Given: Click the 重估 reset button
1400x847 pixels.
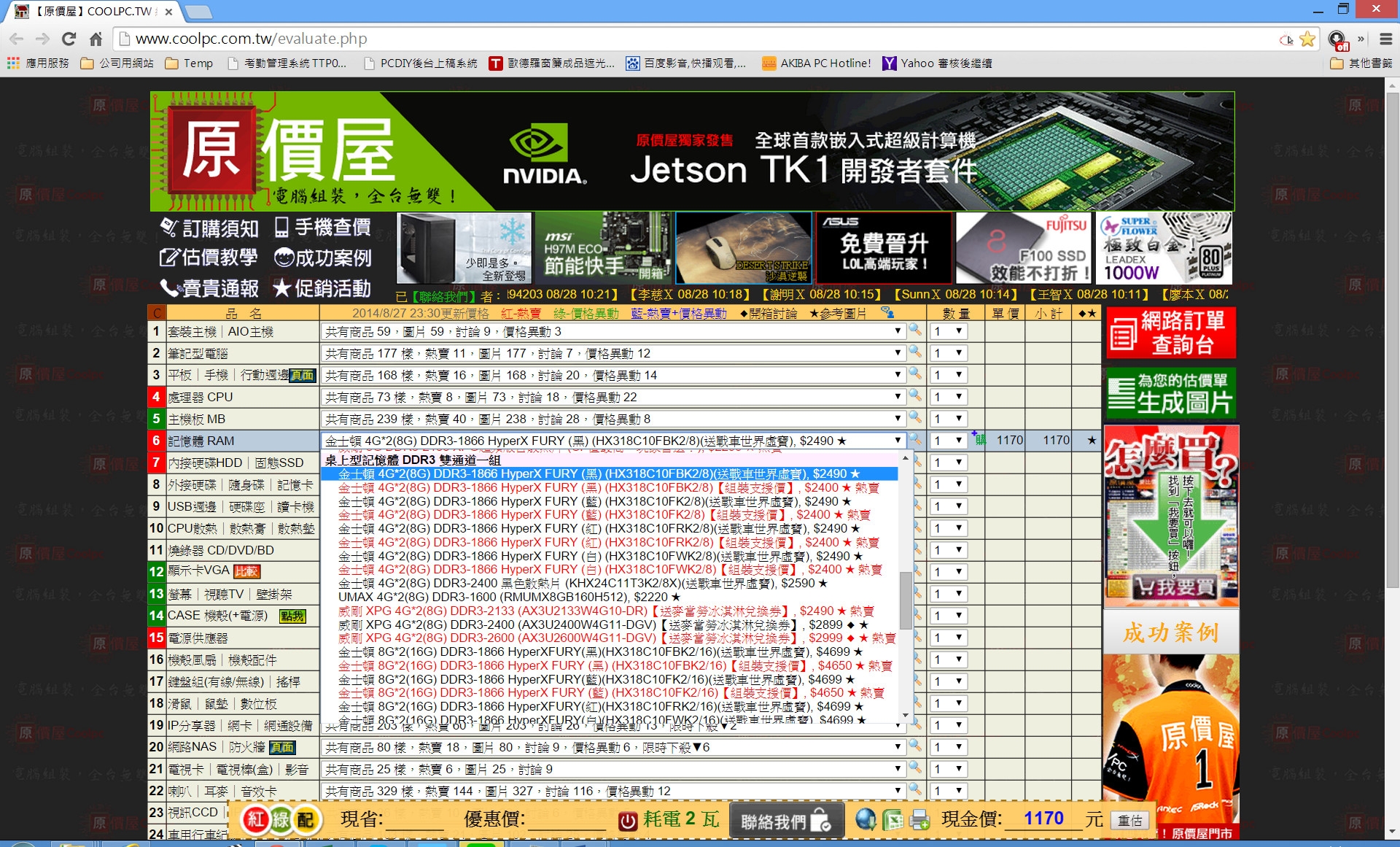Looking at the screenshot, I should (x=1130, y=821).
